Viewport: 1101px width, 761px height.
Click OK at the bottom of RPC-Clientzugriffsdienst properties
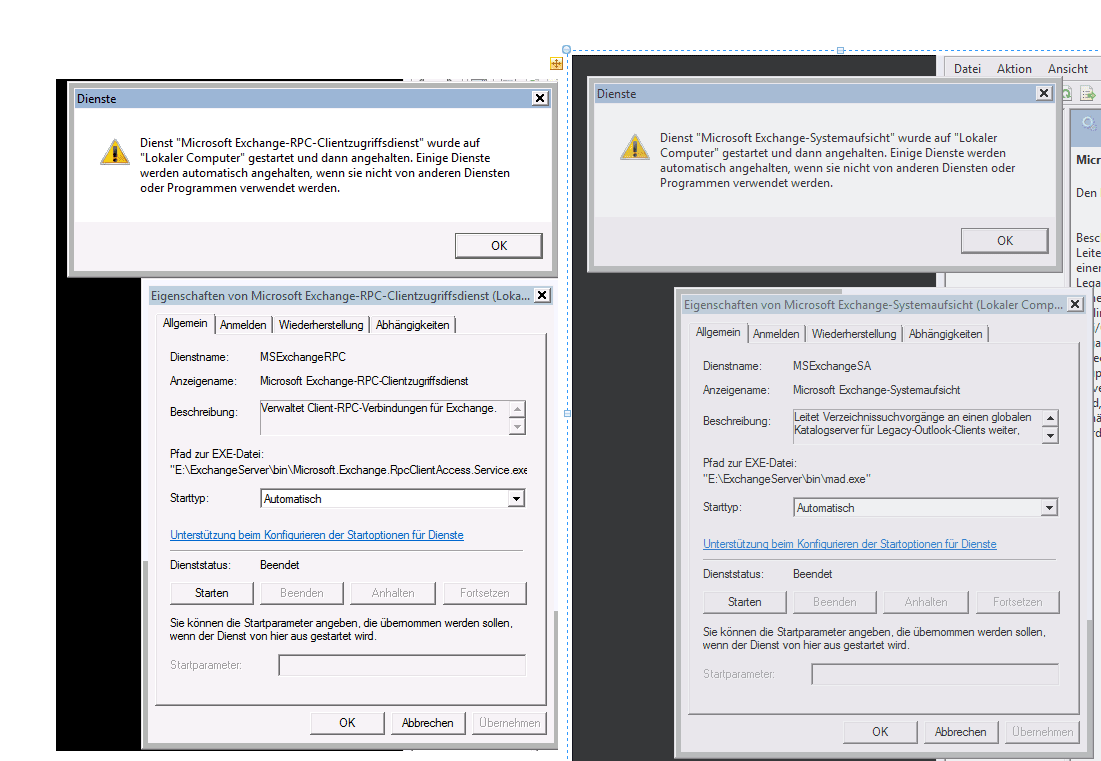(x=347, y=723)
